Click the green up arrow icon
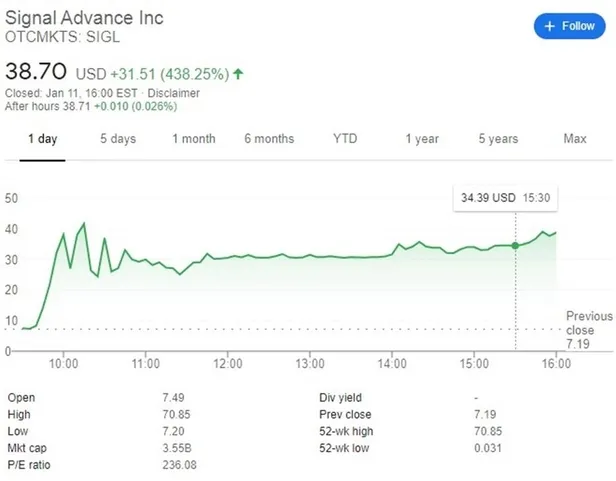 point(238,74)
